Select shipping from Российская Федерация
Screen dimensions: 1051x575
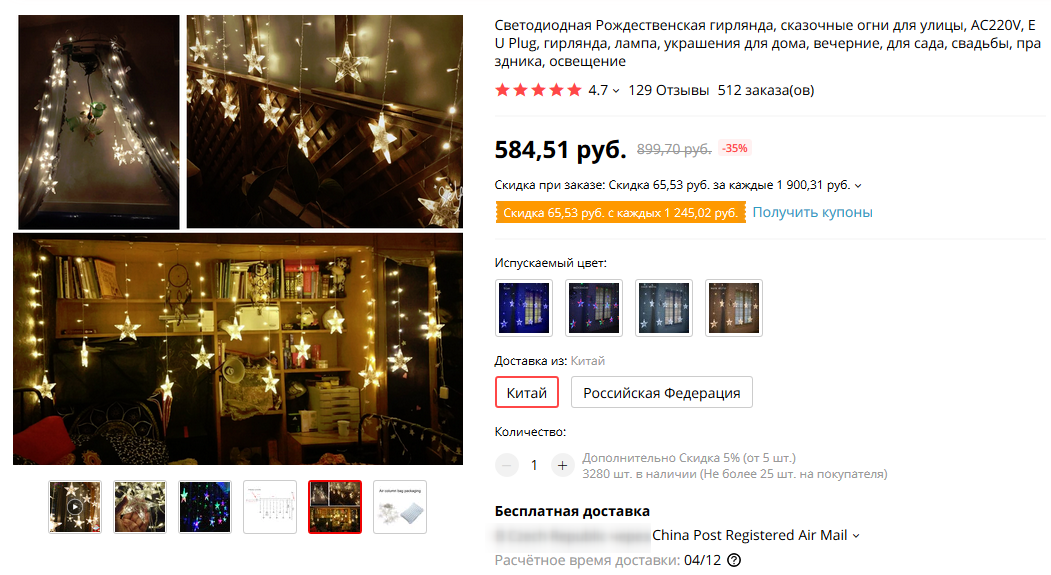pos(662,393)
